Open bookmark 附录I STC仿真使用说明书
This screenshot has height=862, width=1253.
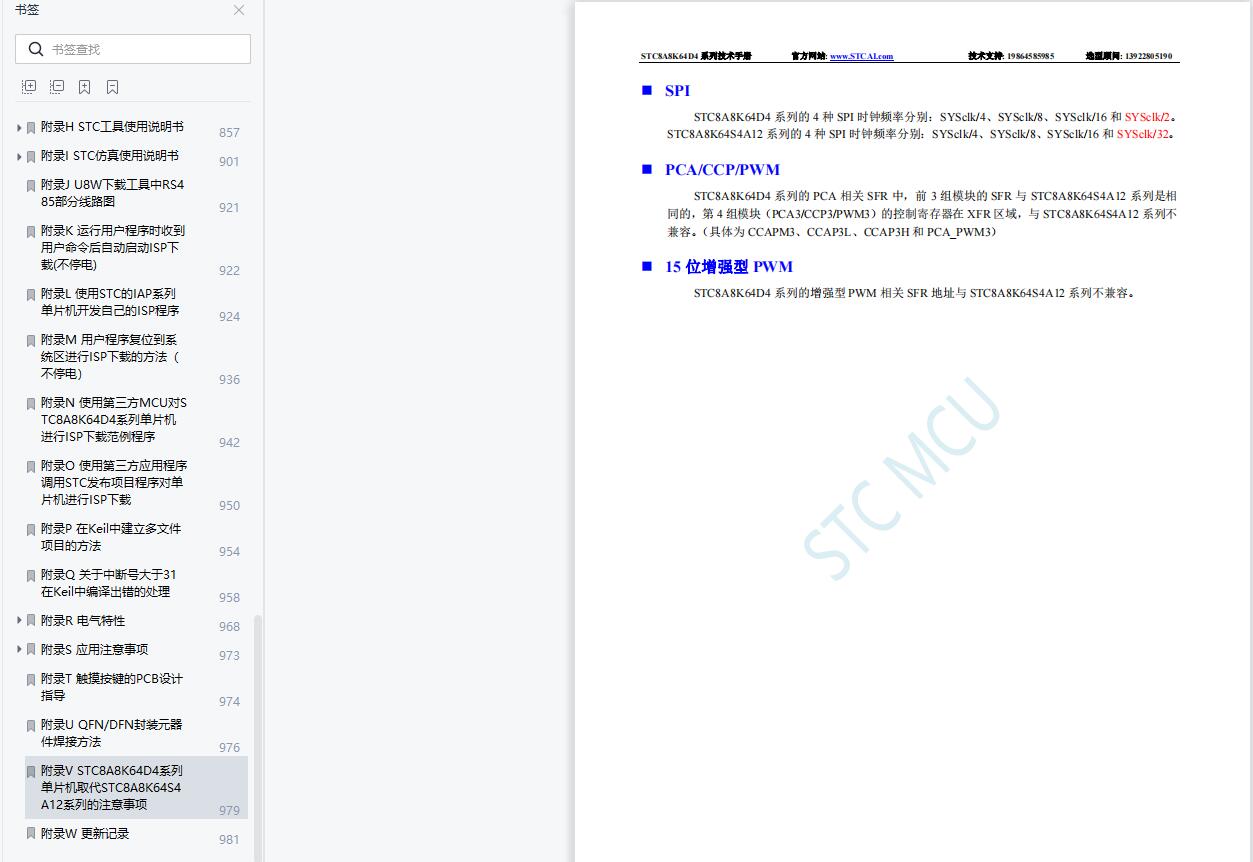110,156
